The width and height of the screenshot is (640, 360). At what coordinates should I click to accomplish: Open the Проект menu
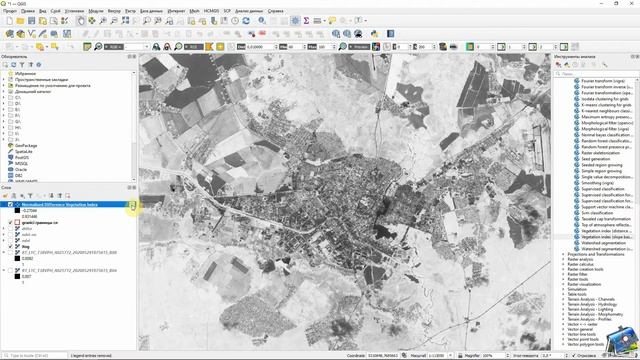[x=10, y=11]
